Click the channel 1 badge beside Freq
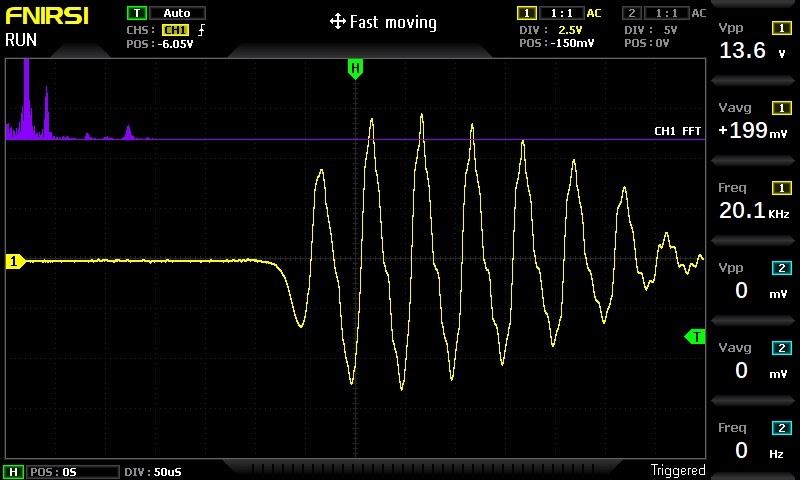The width and height of the screenshot is (800, 480). pyautogui.click(x=782, y=188)
